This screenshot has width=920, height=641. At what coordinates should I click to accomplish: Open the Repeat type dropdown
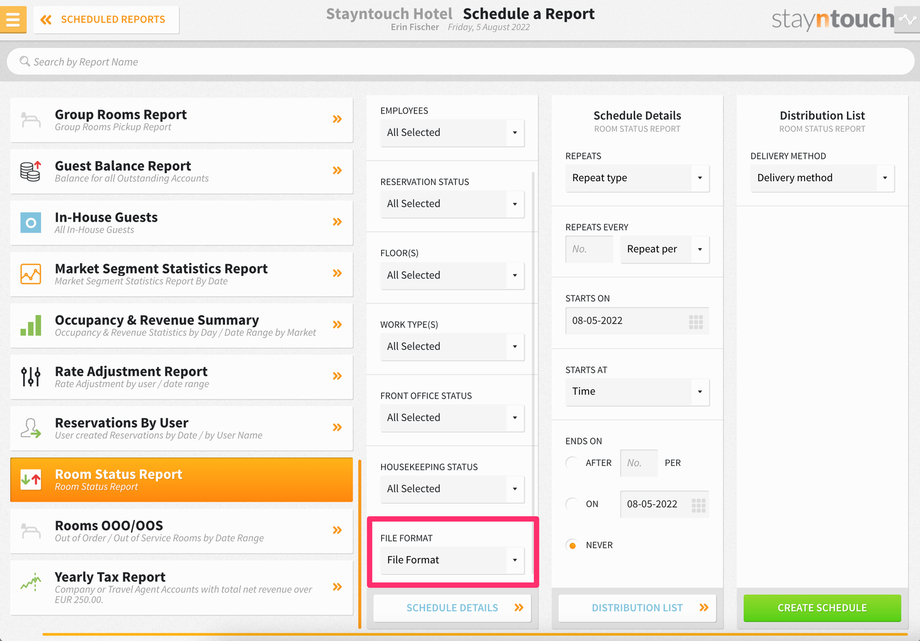(637, 178)
